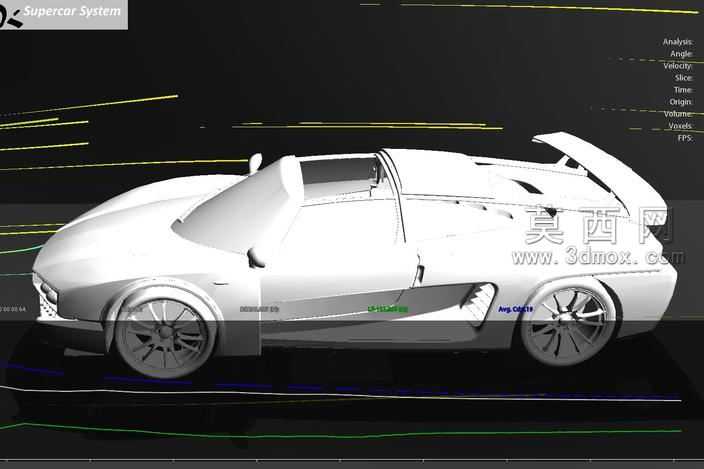The width and height of the screenshot is (704, 469).
Task: Click the white supercar 3D model
Action: coord(355,256)
